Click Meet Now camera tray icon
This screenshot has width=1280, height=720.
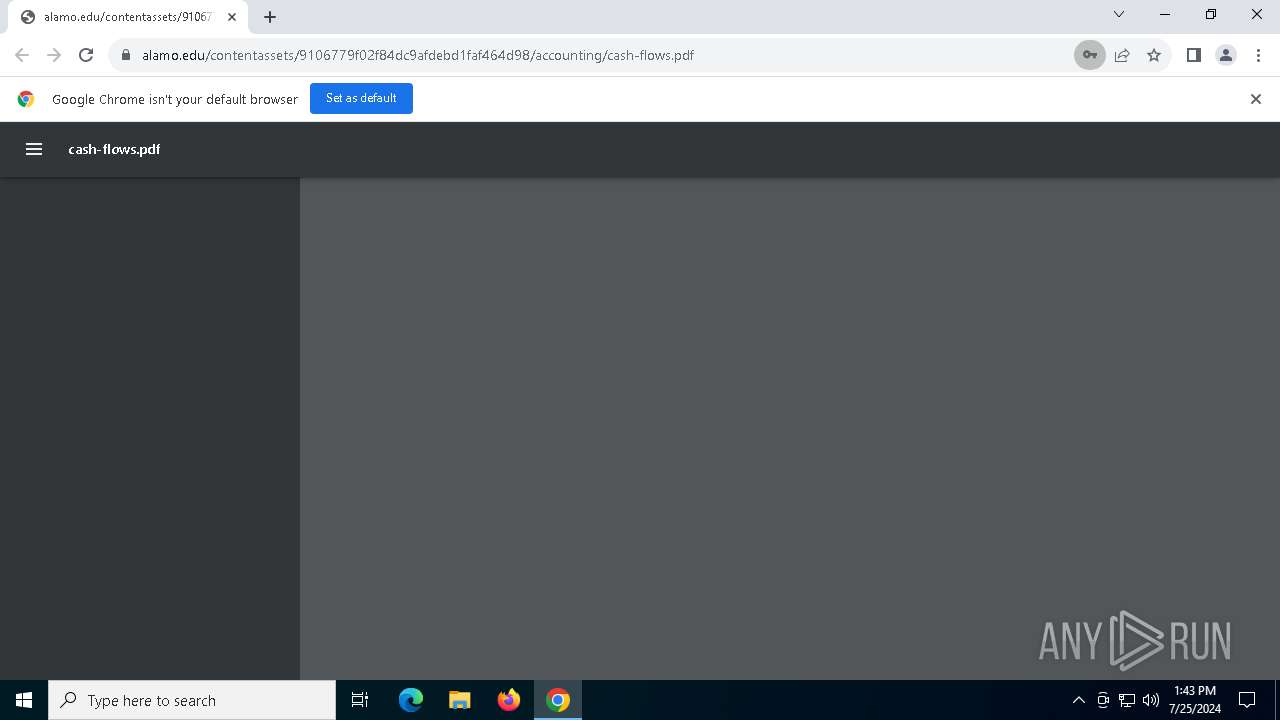1103,700
